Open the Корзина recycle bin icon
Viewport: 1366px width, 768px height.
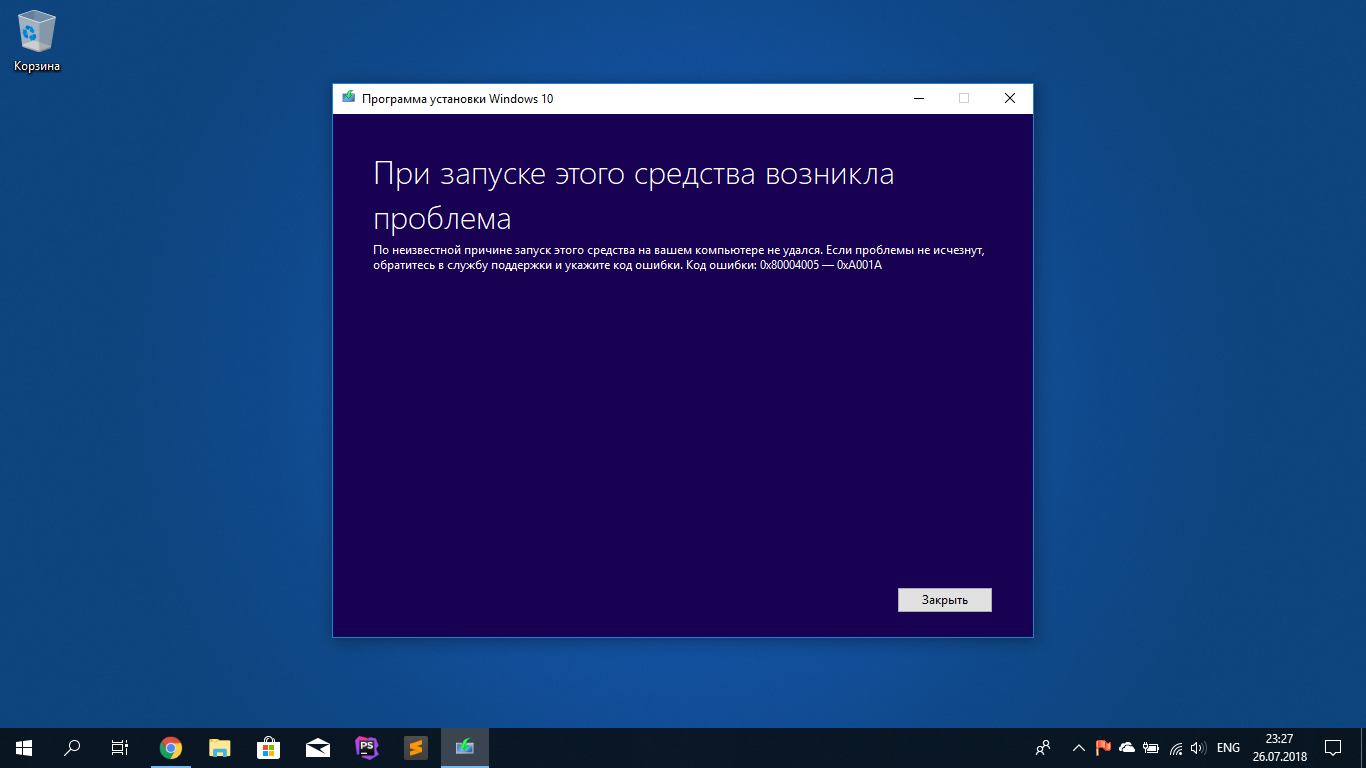pos(37,42)
